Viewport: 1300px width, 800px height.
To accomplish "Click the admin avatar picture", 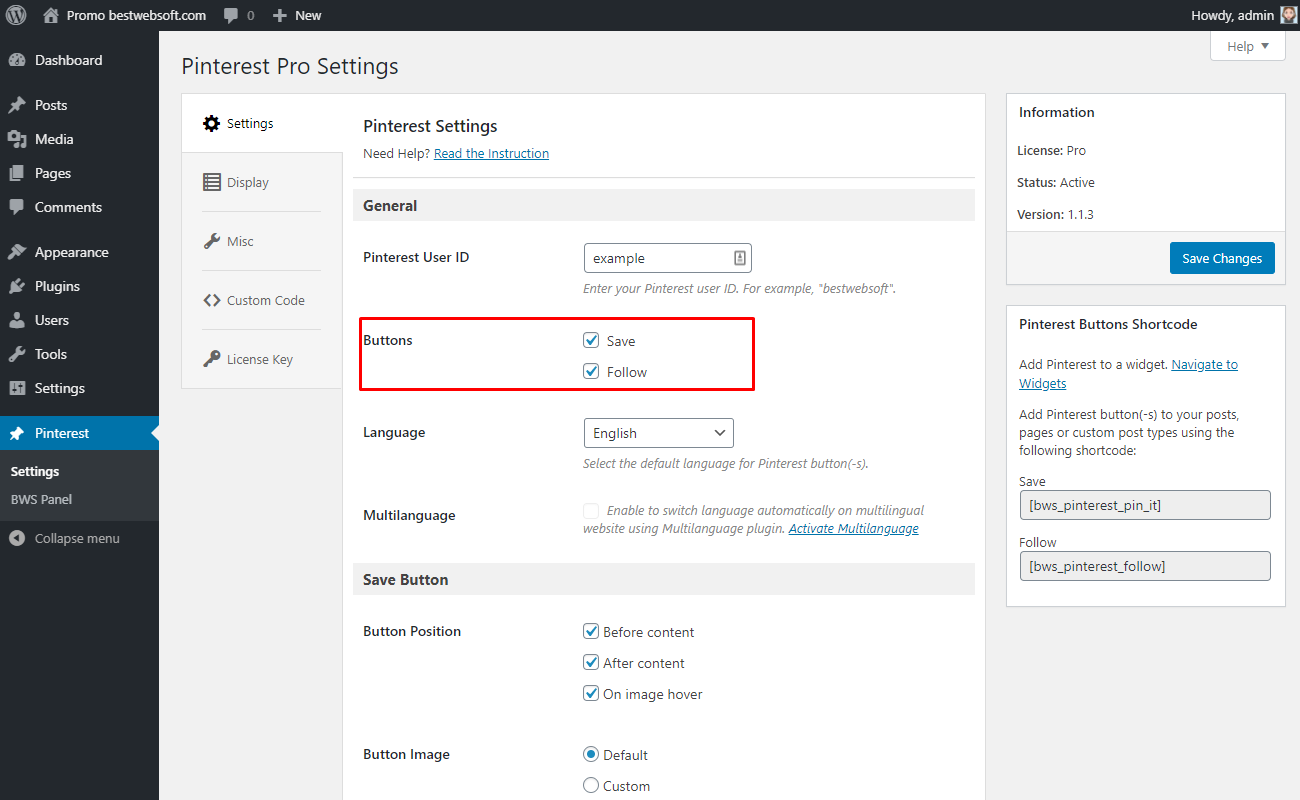I will pyautogui.click(x=1289, y=15).
